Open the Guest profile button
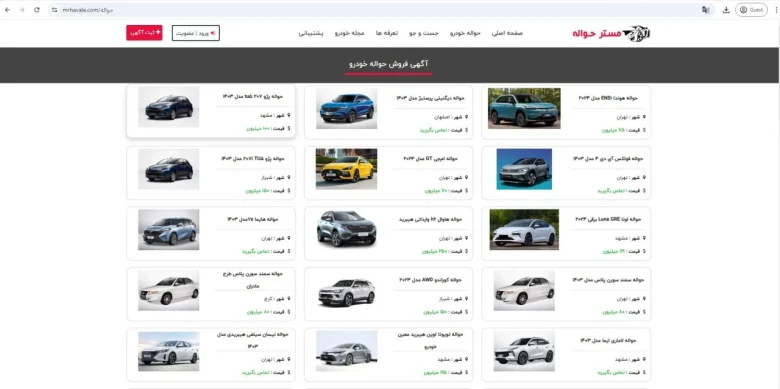This screenshot has width=780, height=389. point(751,10)
